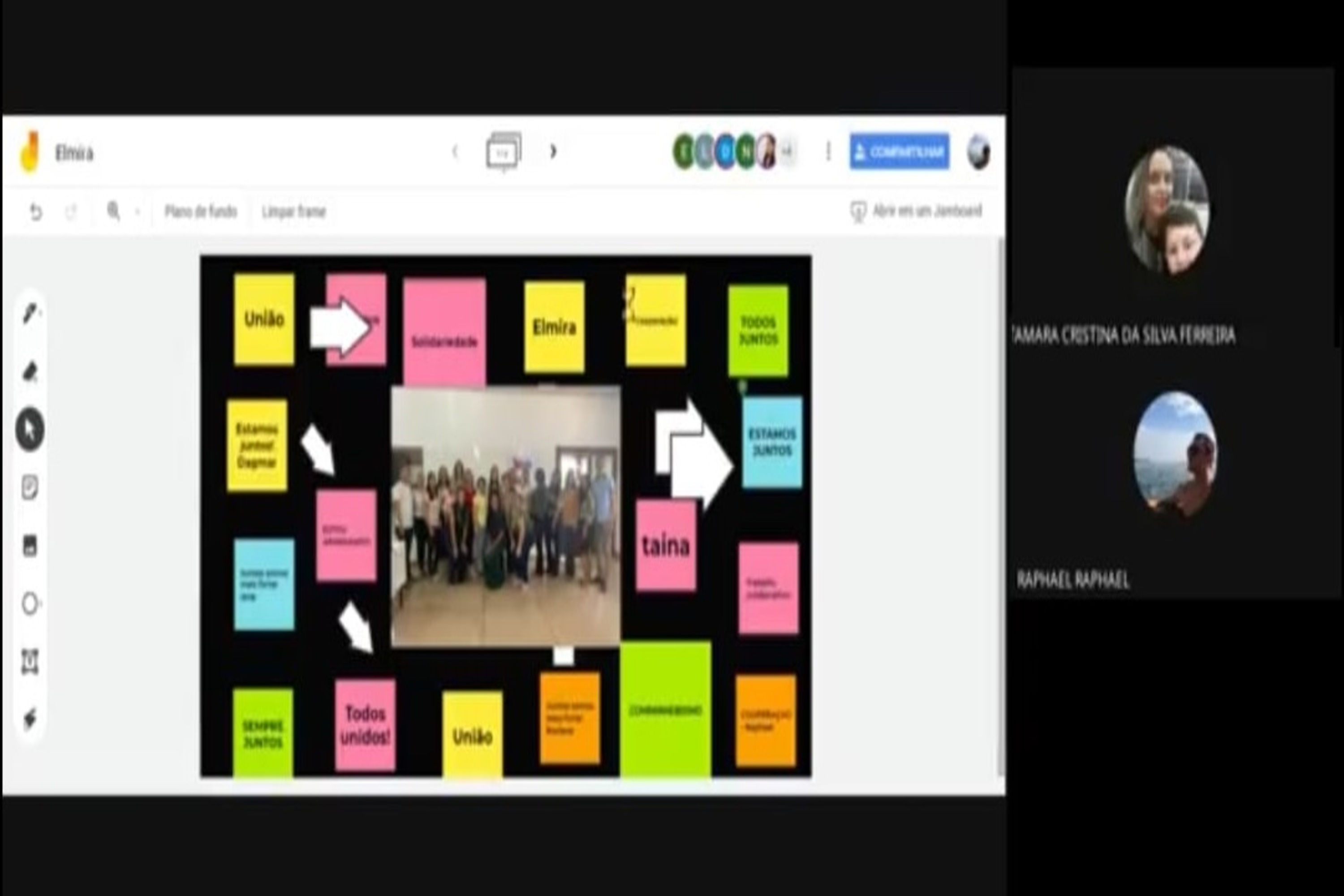Choose the Text box tool
The image size is (1344, 896).
[30, 661]
